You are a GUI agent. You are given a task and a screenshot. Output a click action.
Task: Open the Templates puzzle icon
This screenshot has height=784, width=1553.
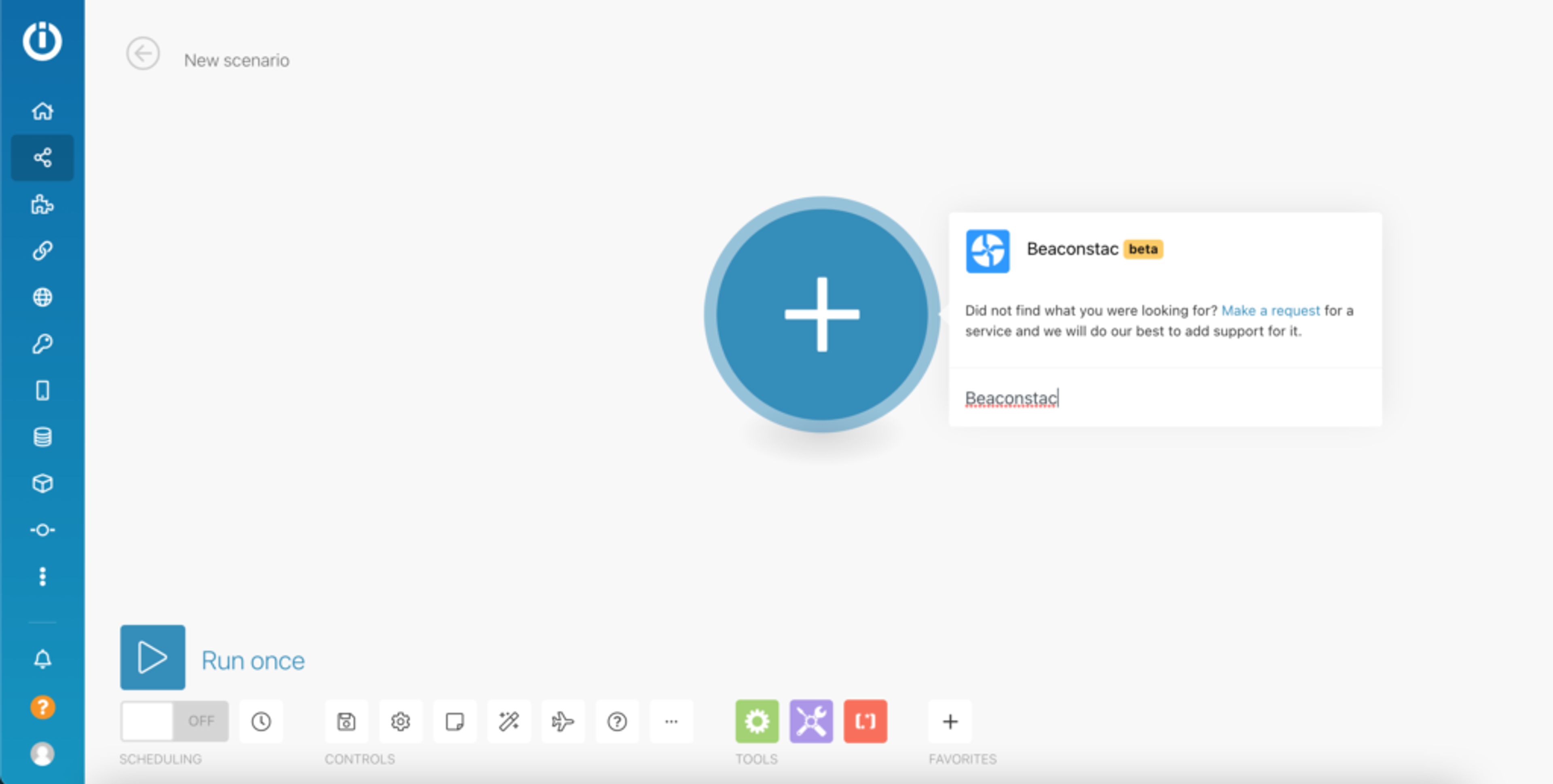point(42,204)
